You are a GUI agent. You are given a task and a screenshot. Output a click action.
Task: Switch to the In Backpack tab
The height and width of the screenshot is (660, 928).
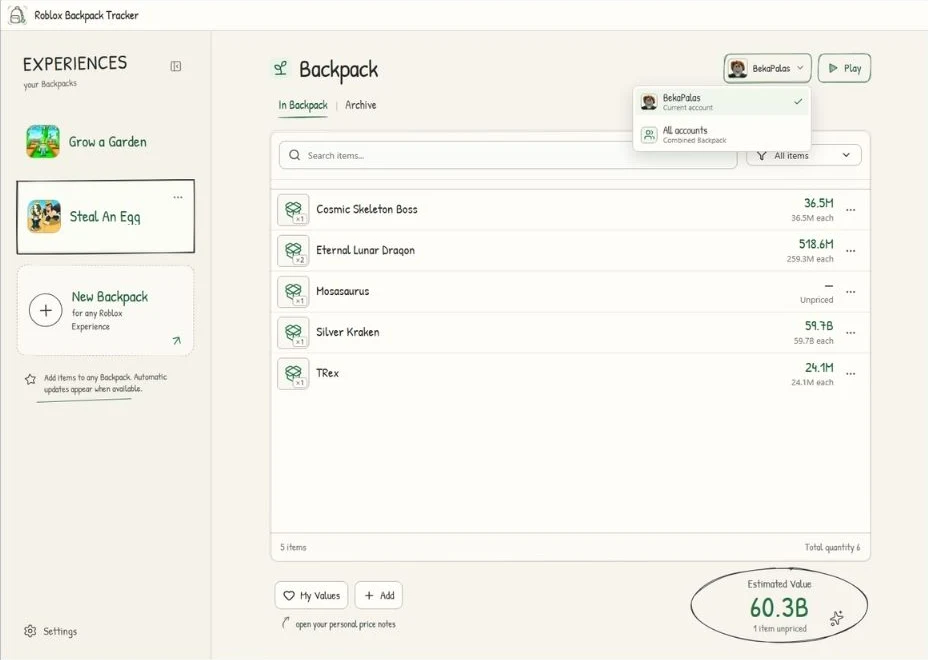pyautogui.click(x=302, y=105)
